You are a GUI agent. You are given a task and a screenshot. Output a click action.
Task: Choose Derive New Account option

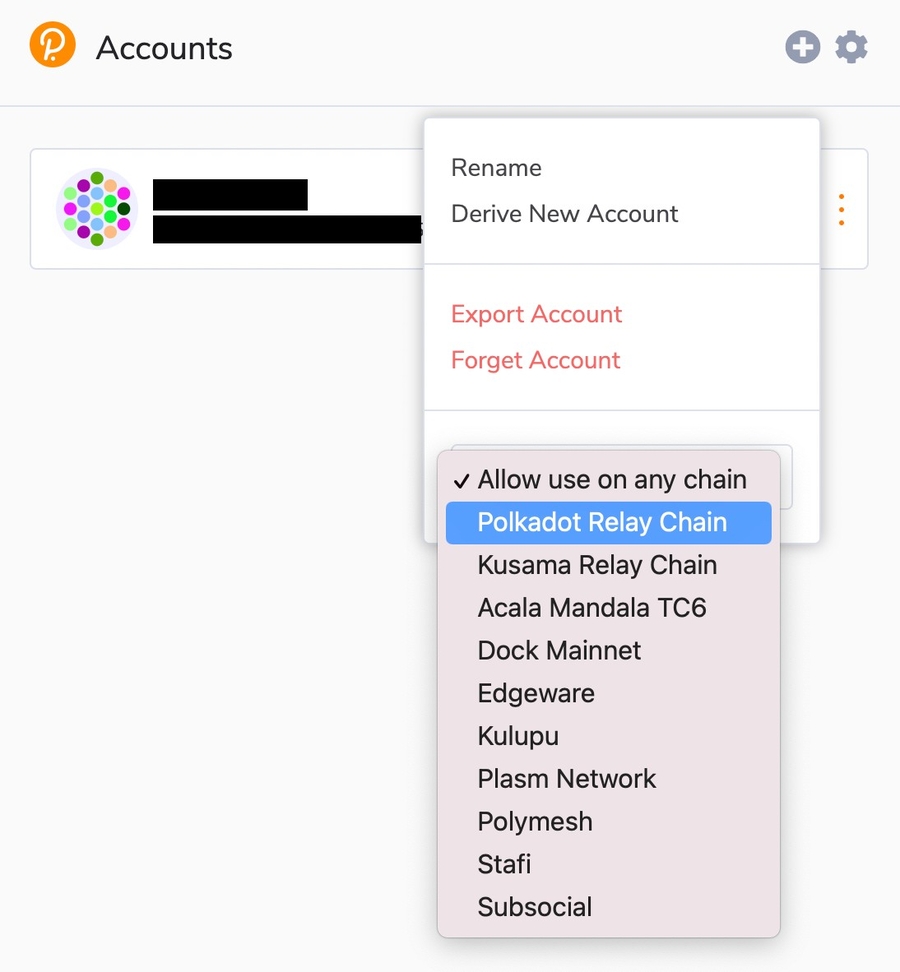564,214
